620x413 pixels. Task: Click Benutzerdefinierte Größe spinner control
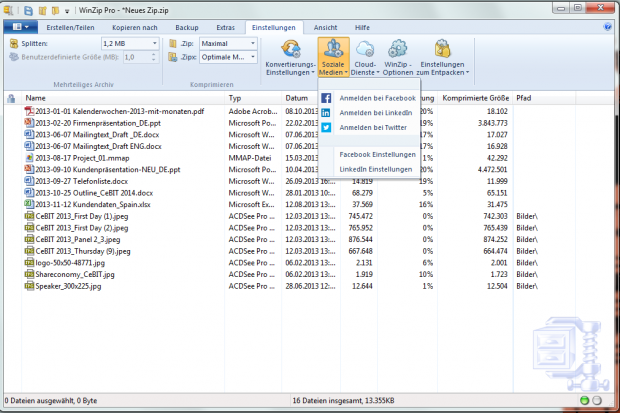pos(154,57)
